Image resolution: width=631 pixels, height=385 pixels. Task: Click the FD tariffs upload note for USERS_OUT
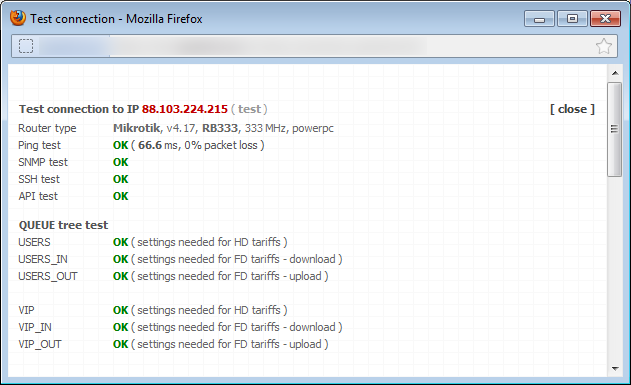pos(230,276)
